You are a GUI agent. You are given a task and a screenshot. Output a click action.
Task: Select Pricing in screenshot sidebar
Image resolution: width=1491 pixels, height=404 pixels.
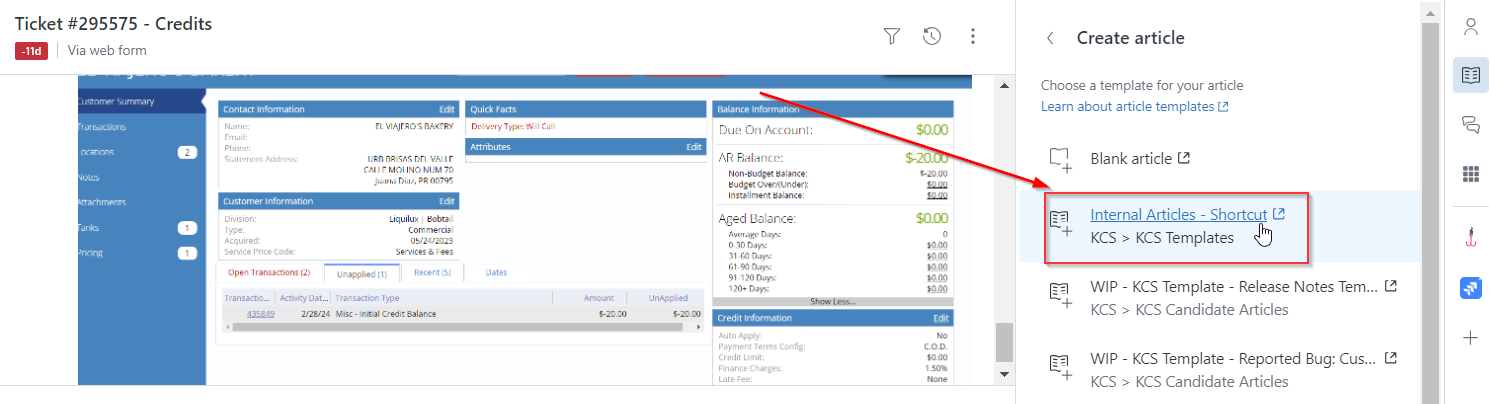(92, 253)
